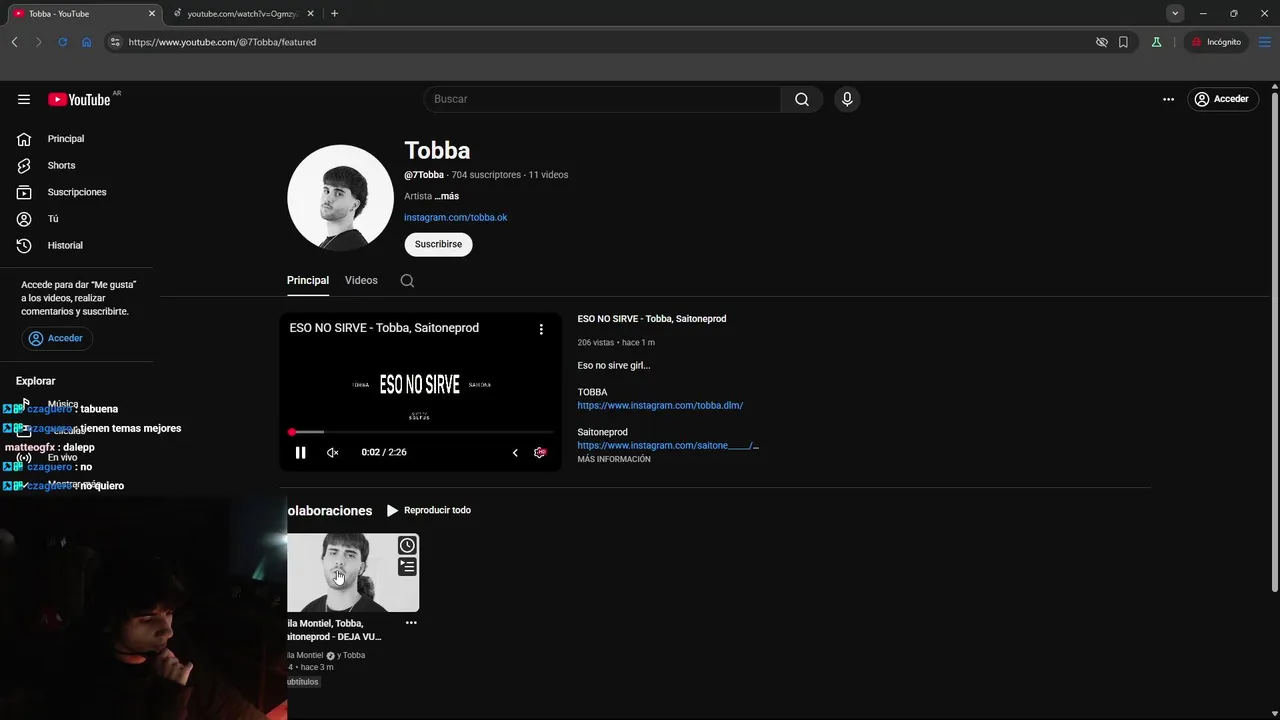Click the search magnifier button
Viewport: 1280px width, 720px height.
[802, 99]
